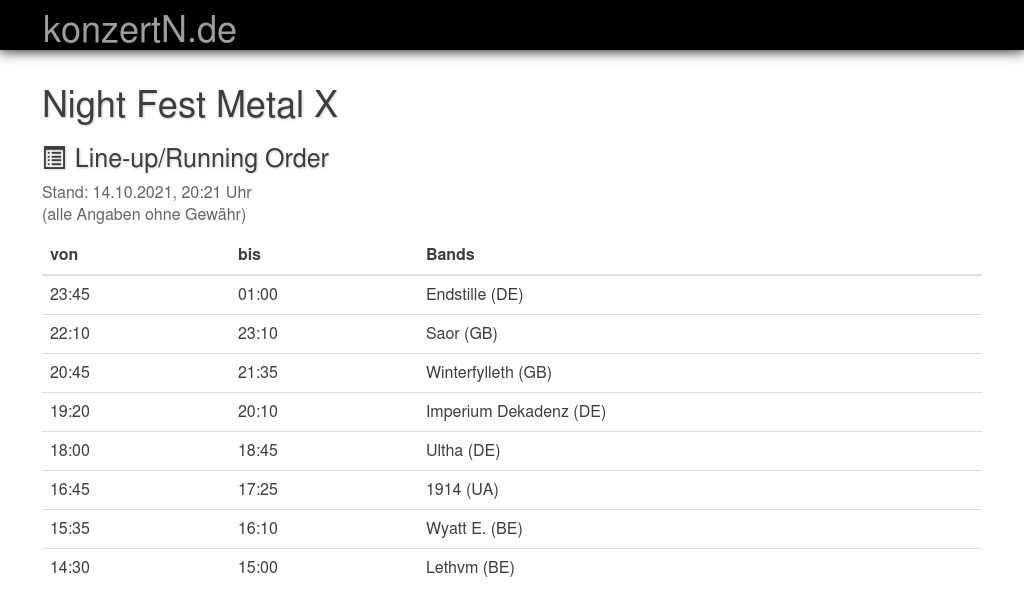Click the 'Bands' column header
This screenshot has width=1024, height=607.
pos(450,254)
